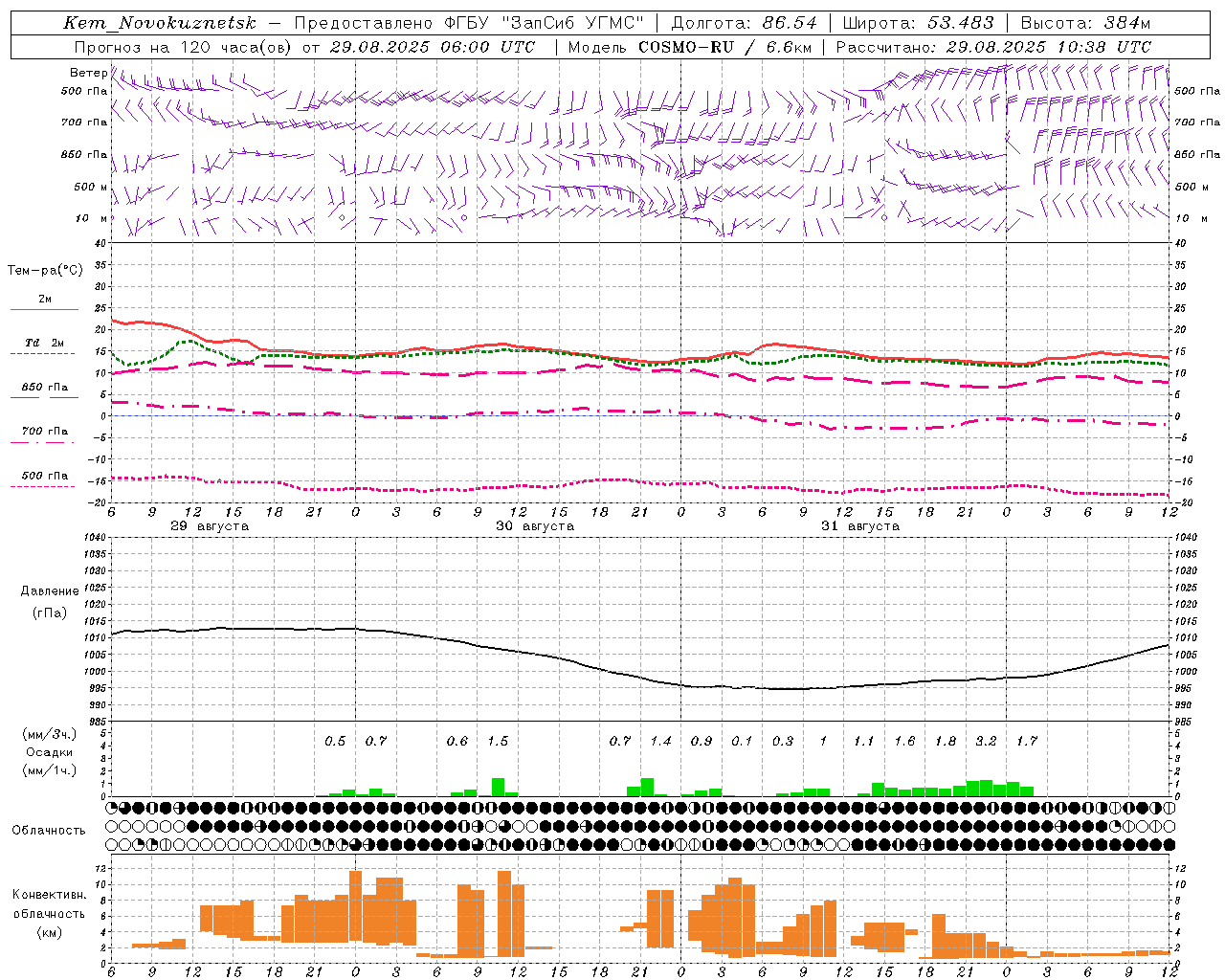Click the header value "Широта: 53.483"
The image size is (1225, 980).
tap(918, 23)
